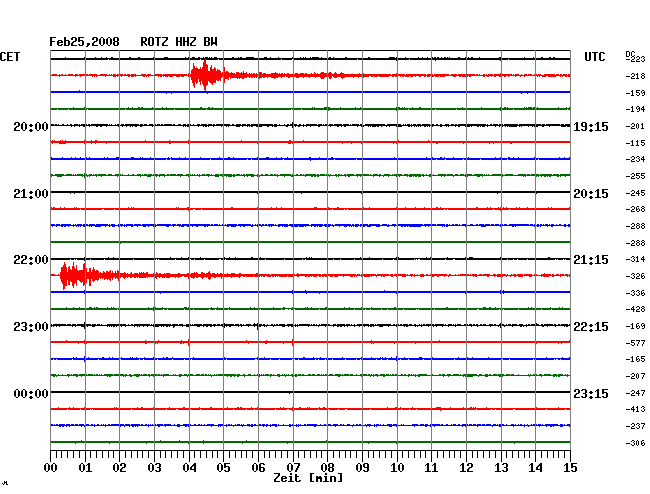Click the CET time label 20:00

tap(31, 127)
